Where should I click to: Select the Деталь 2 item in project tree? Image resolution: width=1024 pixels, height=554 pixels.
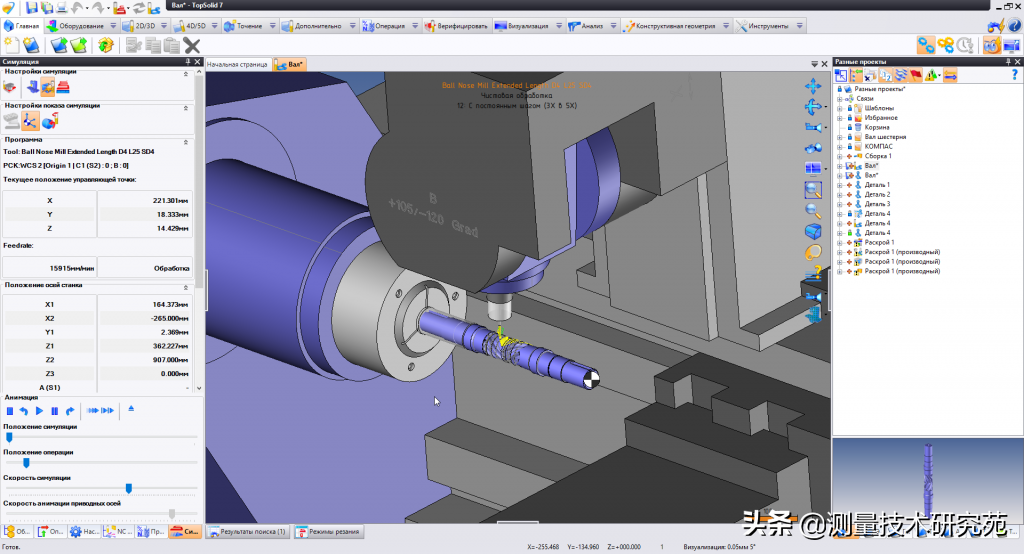877,195
